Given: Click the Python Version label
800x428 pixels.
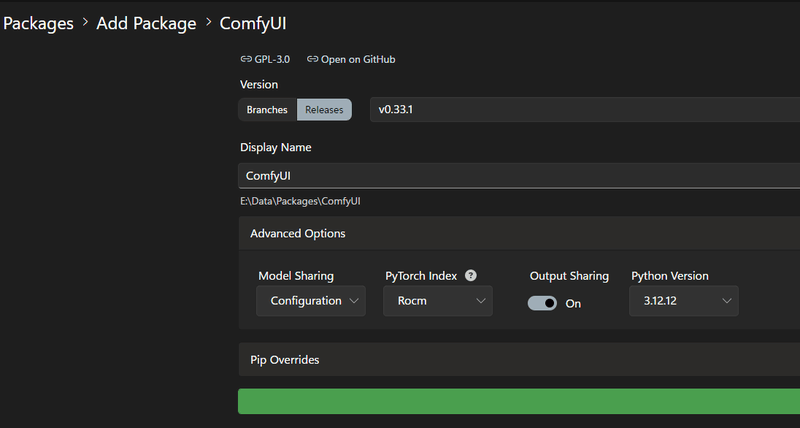Looking at the screenshot, I should tap(670, 276).
